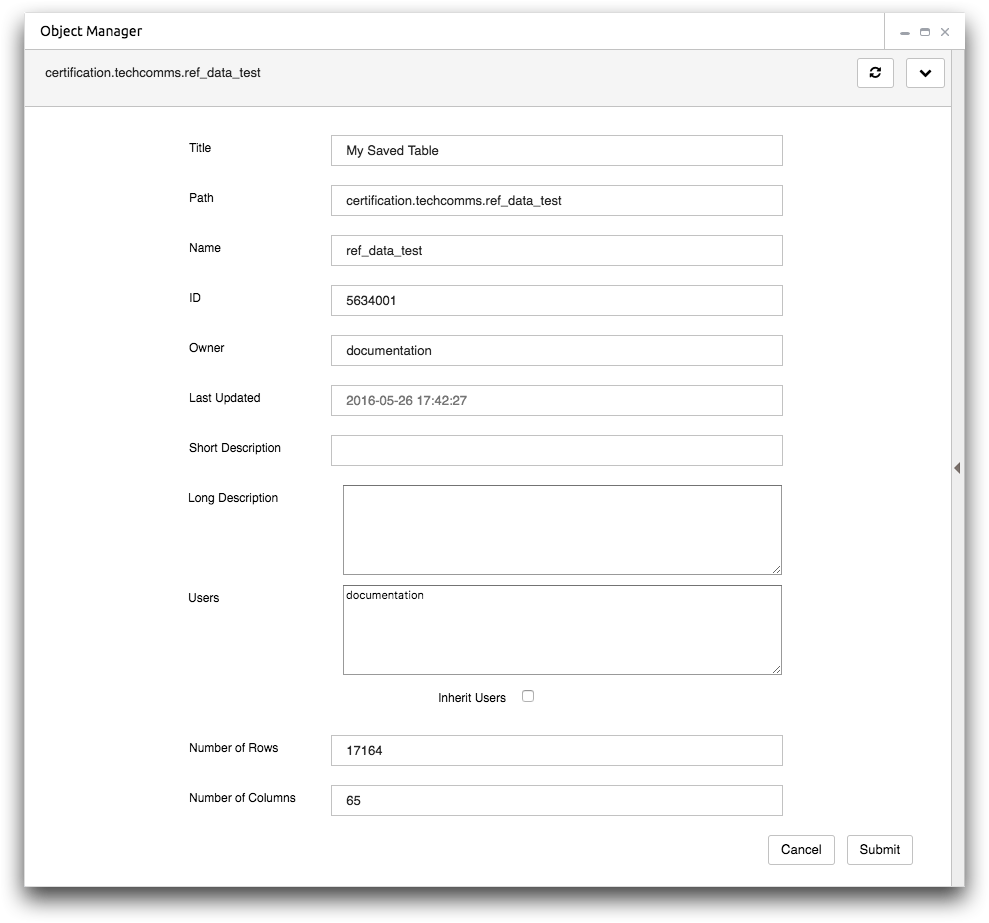The height and width of the screenshot is (923, 989).
Task: Expand the right side panel arrow
Action: point(957,468)
